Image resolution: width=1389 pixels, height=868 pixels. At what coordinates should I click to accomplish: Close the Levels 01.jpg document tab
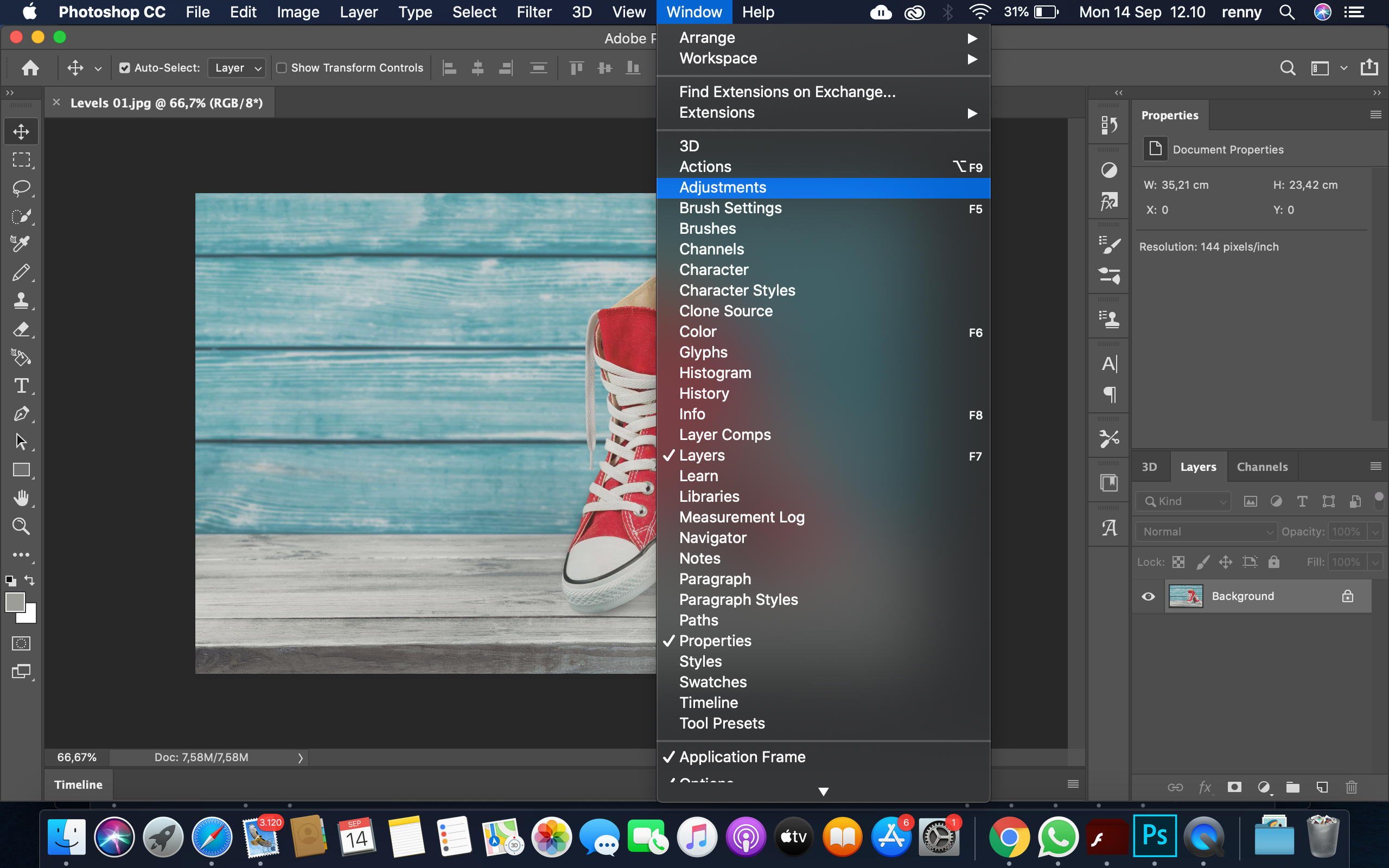pyautogui.click(x=56, y=102)
